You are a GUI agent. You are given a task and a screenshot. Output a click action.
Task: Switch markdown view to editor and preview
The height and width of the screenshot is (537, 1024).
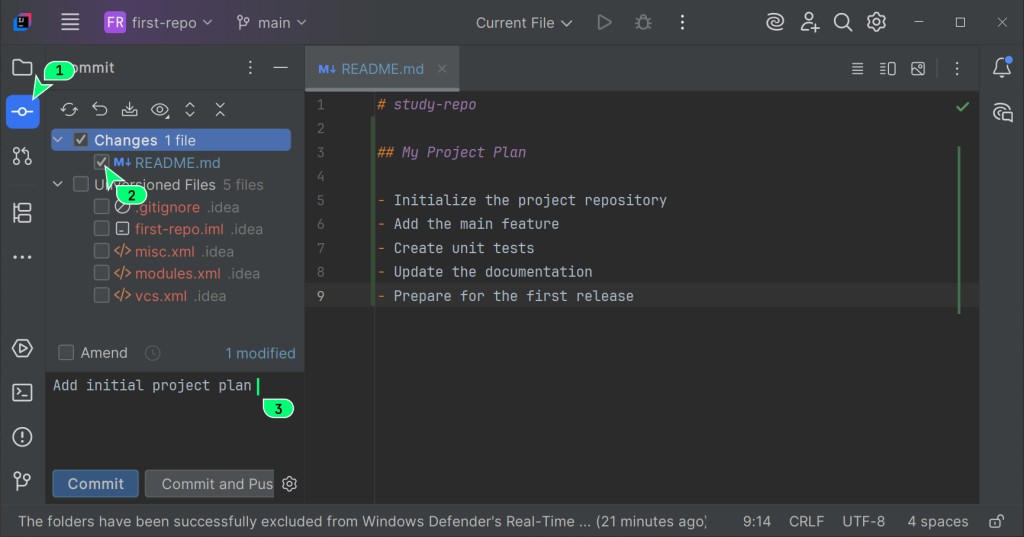pos(888,69)
